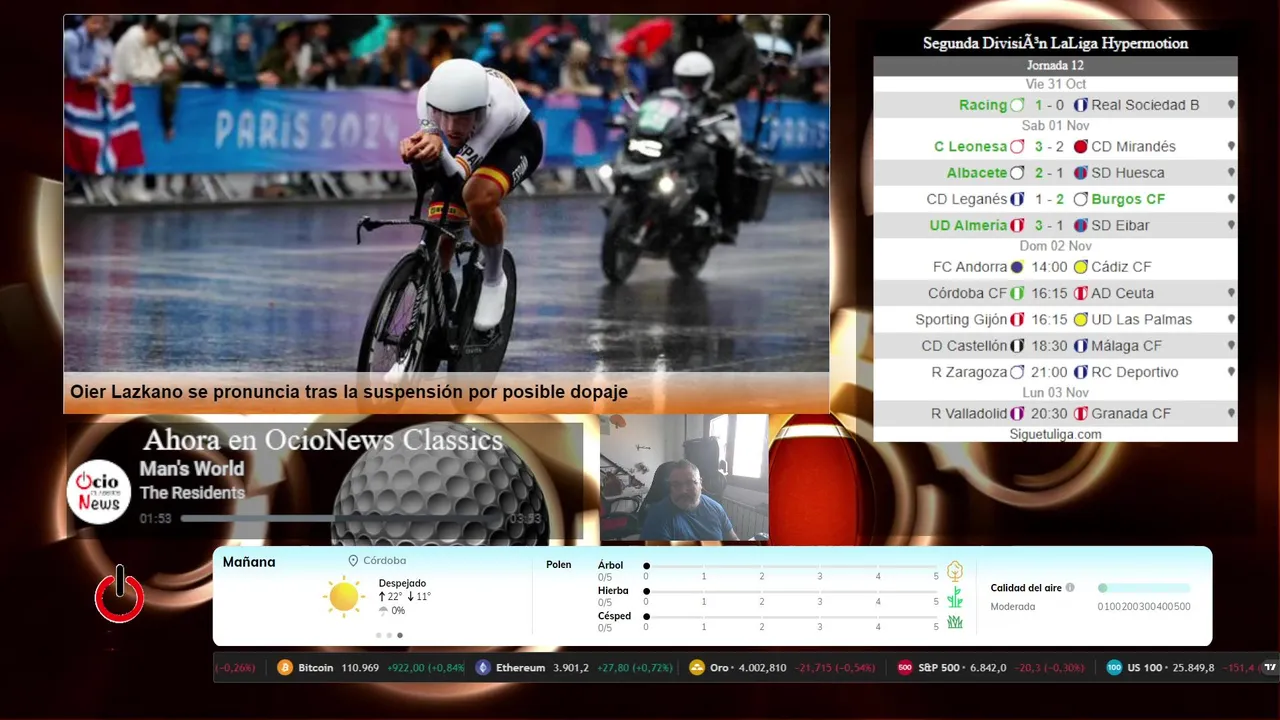Viewport: 1280px width, 720px height.
Task: Click the Sporting Gijón team name
Action: tap(961, 320)
